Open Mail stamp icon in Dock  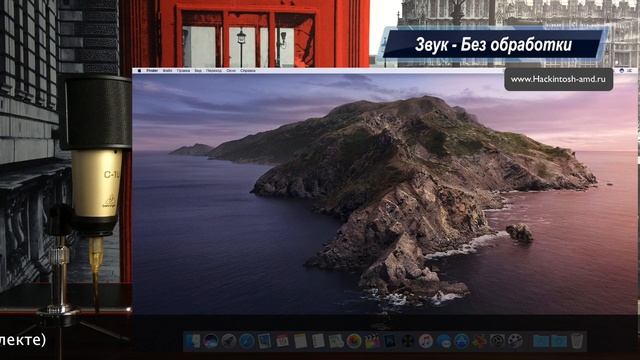pyautogui.click(x=264, y=341)
